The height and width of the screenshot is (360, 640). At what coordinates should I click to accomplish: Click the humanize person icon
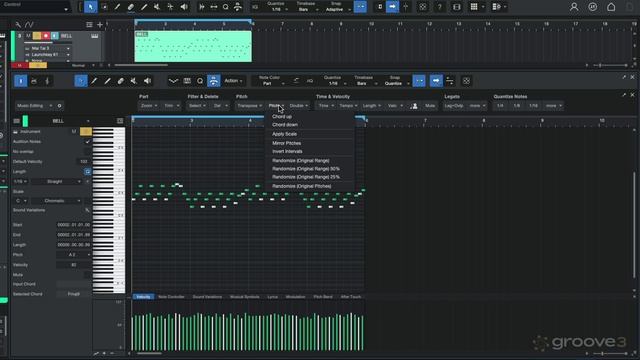pyautogui.click(x=414, y=106)
